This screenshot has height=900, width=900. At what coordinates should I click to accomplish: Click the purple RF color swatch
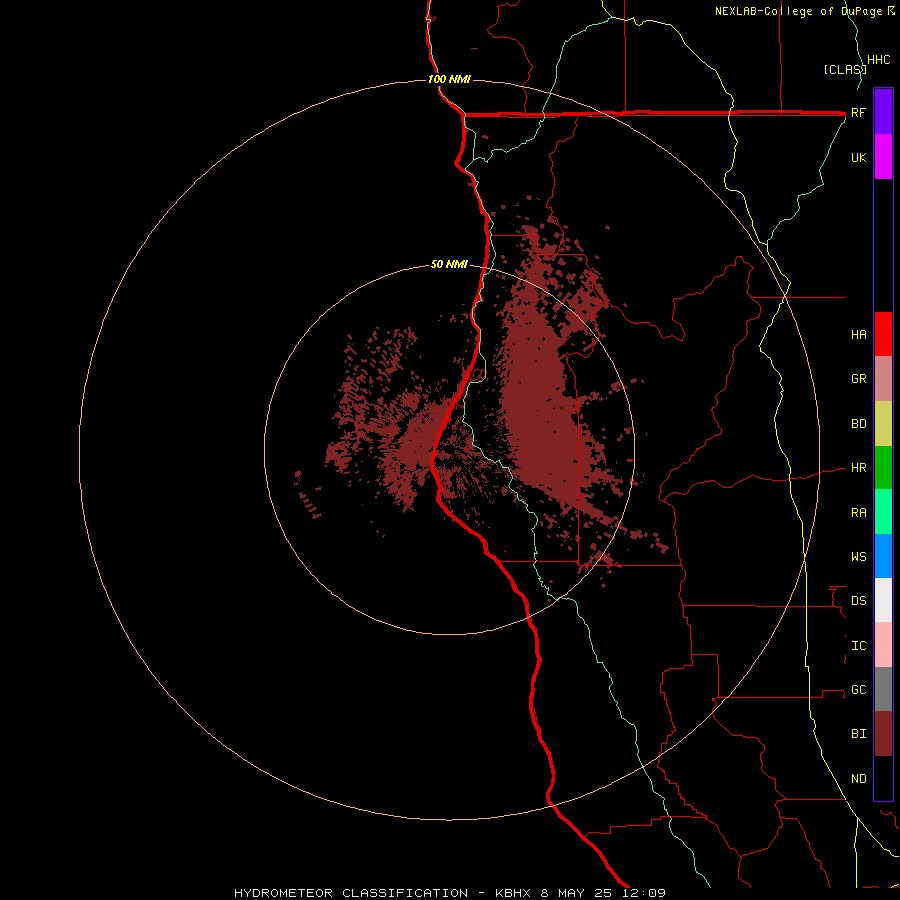(x=883, y=112)
